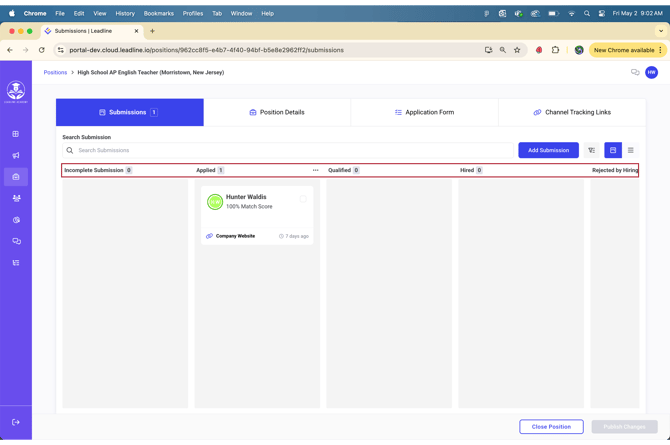Open Chrome three-dot menu
The height and width of the screenshot is (445, 670).
[x=661, y=50]
